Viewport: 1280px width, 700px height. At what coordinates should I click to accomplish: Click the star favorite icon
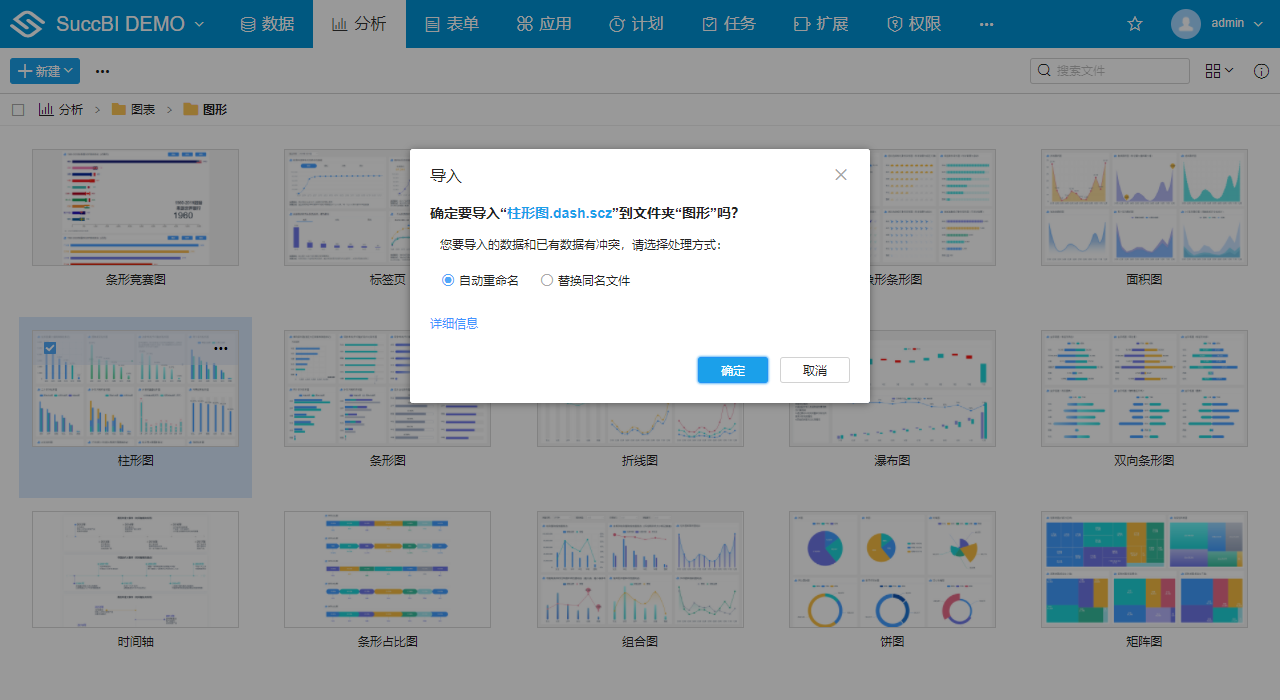tap(1134, 23)
